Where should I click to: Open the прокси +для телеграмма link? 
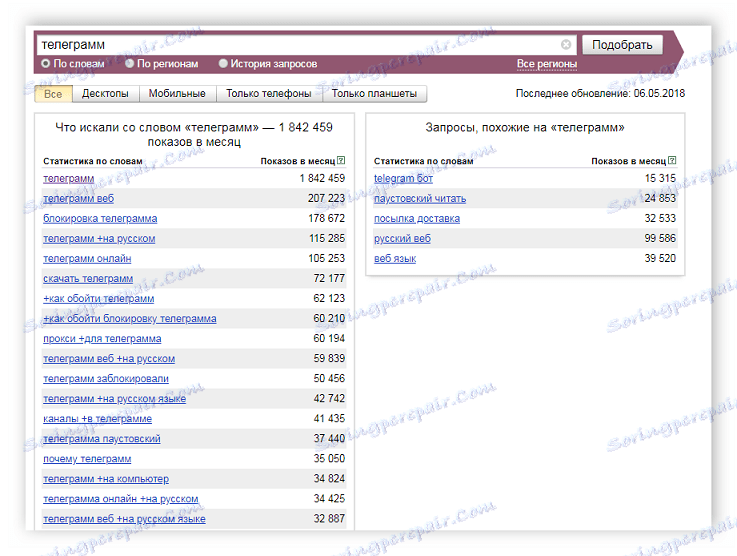(102, 338)
